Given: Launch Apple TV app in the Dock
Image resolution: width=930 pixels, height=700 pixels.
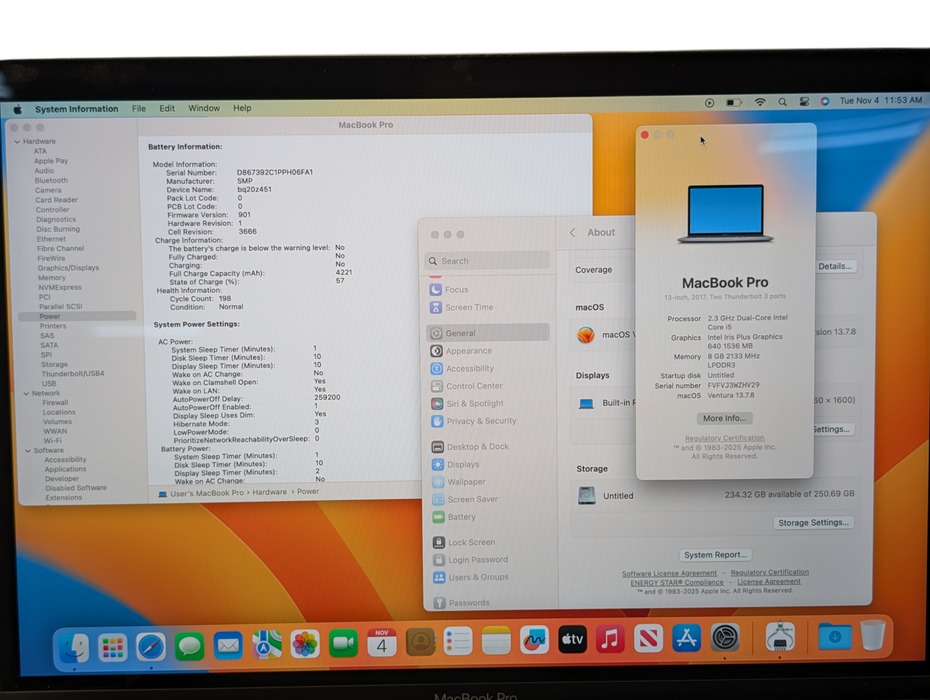Looking at the screenshot, I should (x=572, y=639).
